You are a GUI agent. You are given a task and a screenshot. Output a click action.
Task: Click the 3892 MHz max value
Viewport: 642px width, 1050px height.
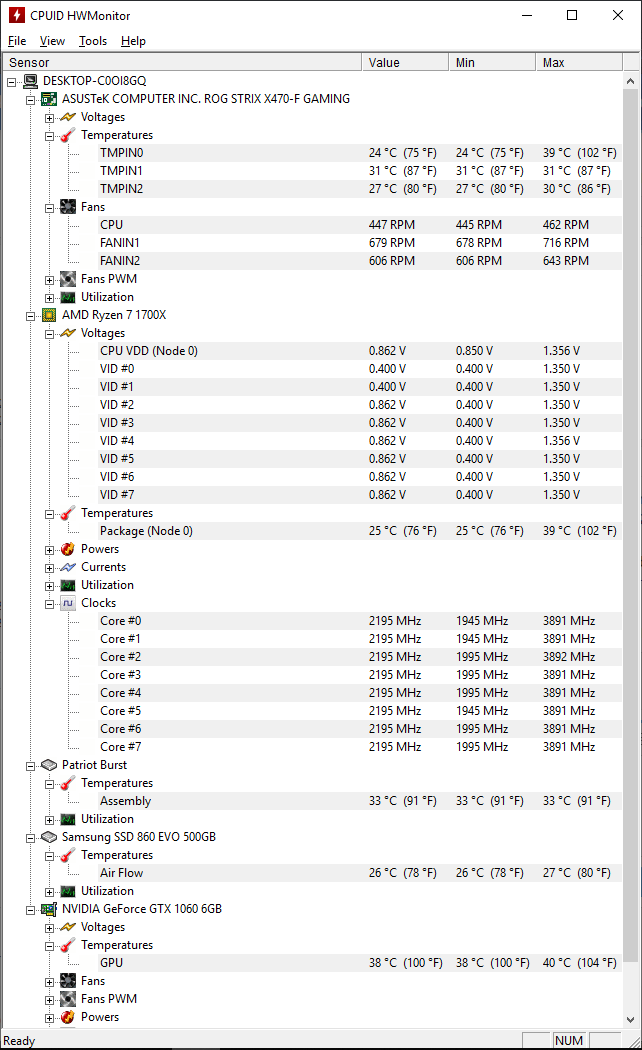pos(569,657)
